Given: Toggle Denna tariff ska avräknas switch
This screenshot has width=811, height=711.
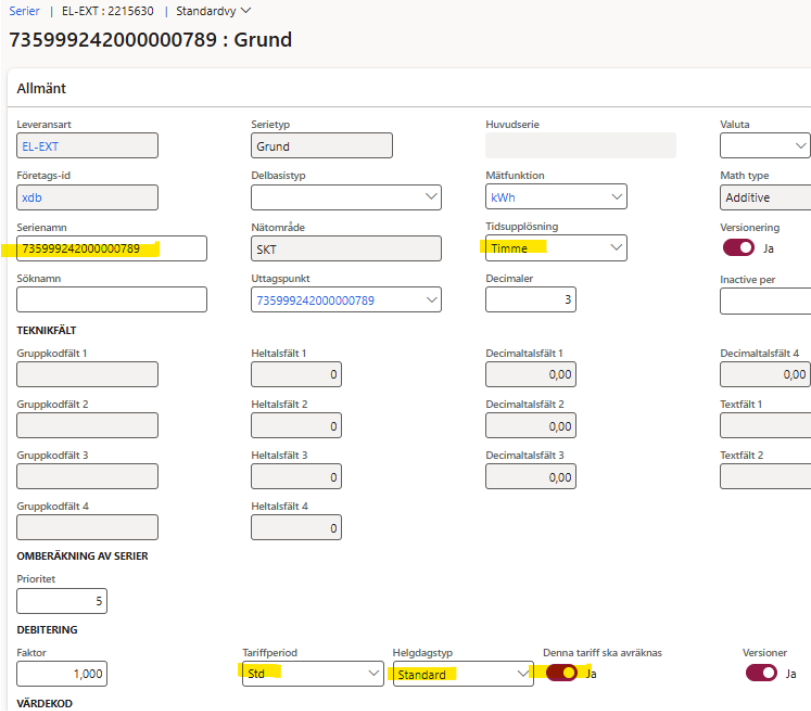Looking at the screenshot, I should click(561, 673).
